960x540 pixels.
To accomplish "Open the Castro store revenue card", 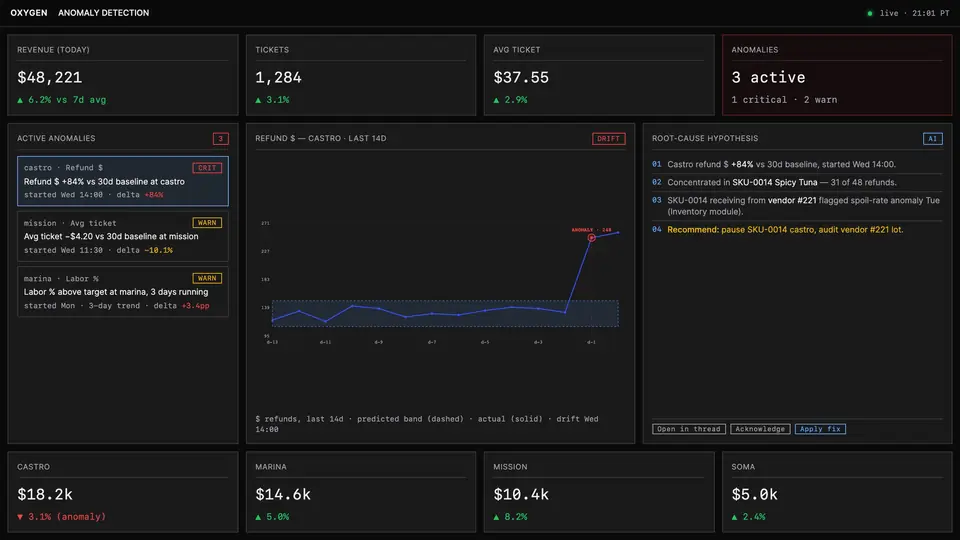I will pos(122,492).
